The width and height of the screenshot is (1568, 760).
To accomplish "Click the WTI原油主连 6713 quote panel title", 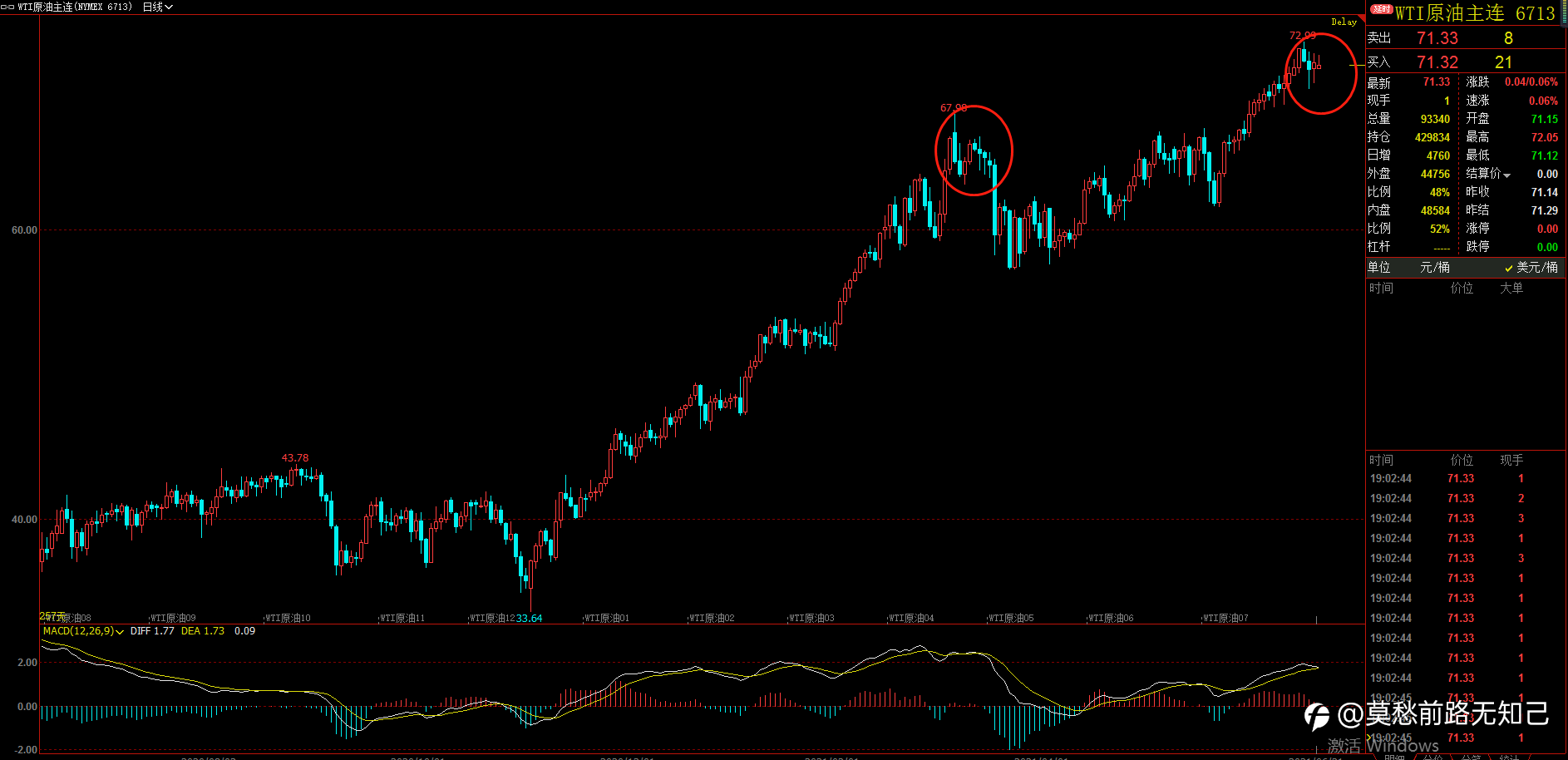I will point(1474,13).
